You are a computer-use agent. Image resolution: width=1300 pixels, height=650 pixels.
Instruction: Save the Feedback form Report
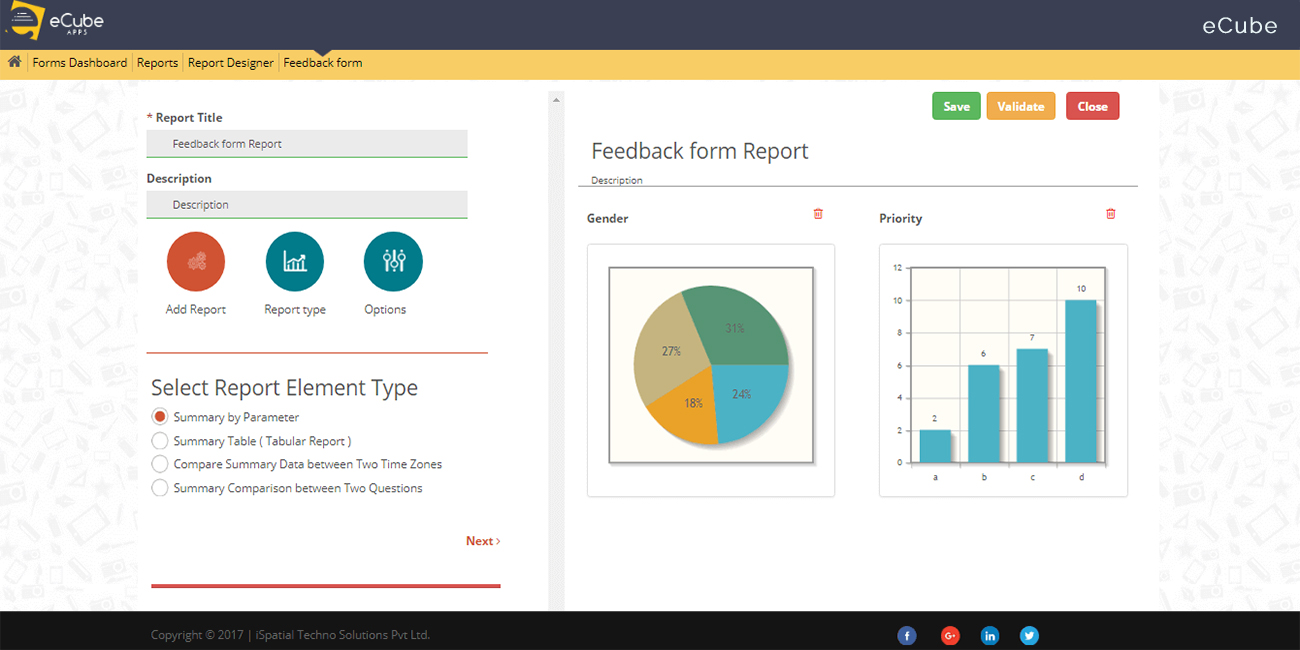point(956,105)
